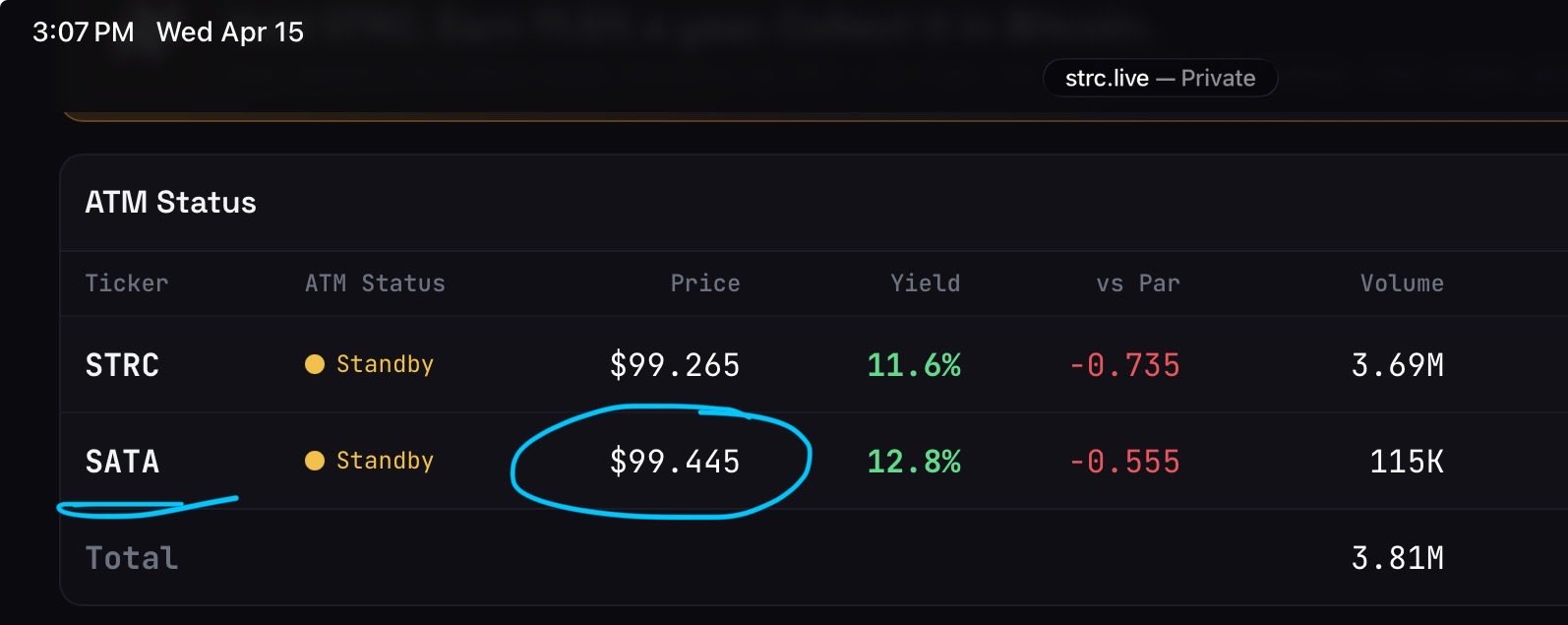This screenshot has width=1568, height=625.
Task: Click the SATA 12.8% yield value
Action: 913,462
